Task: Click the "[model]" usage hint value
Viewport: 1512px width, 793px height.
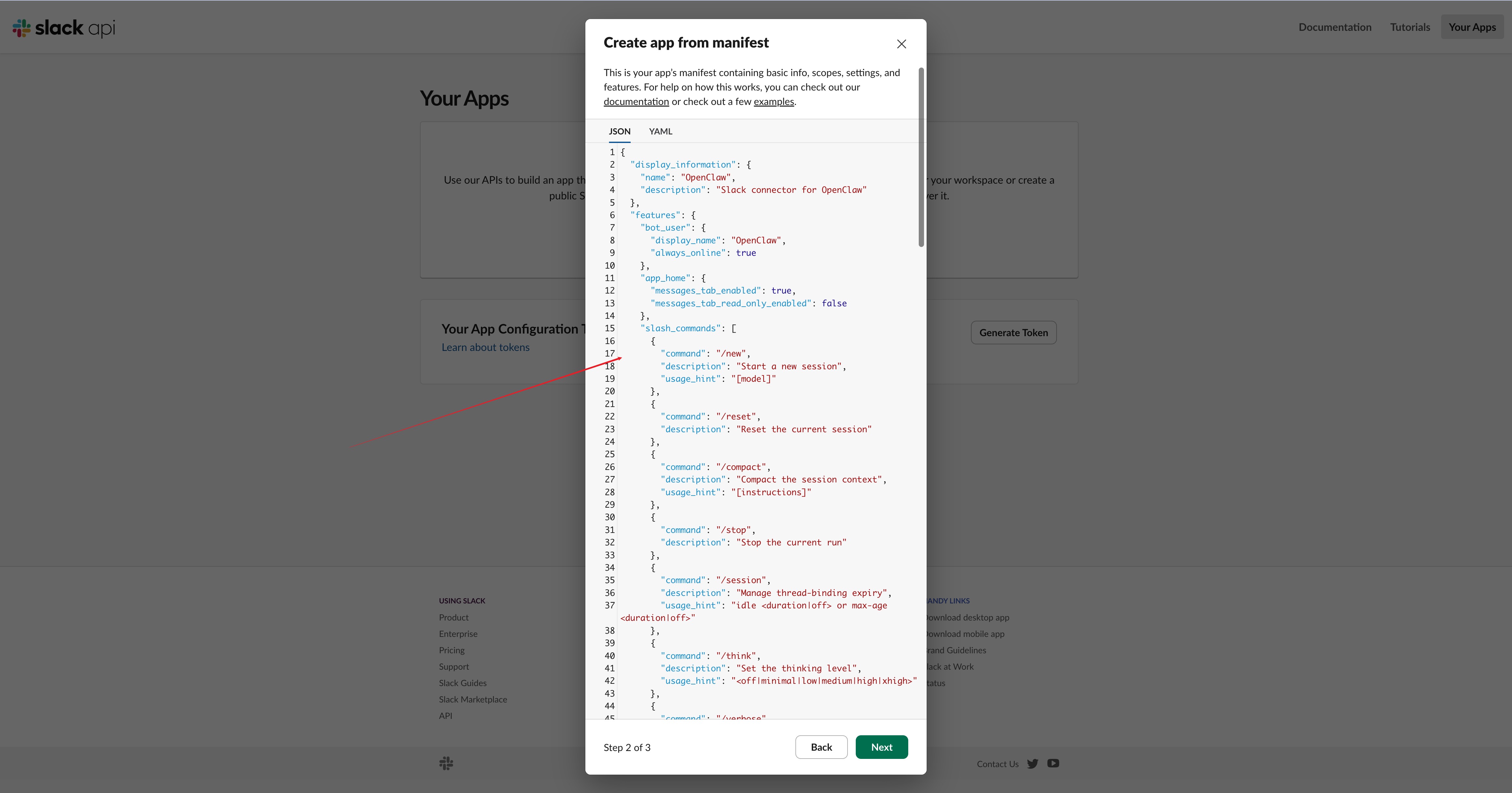Action: pos(754,379)
